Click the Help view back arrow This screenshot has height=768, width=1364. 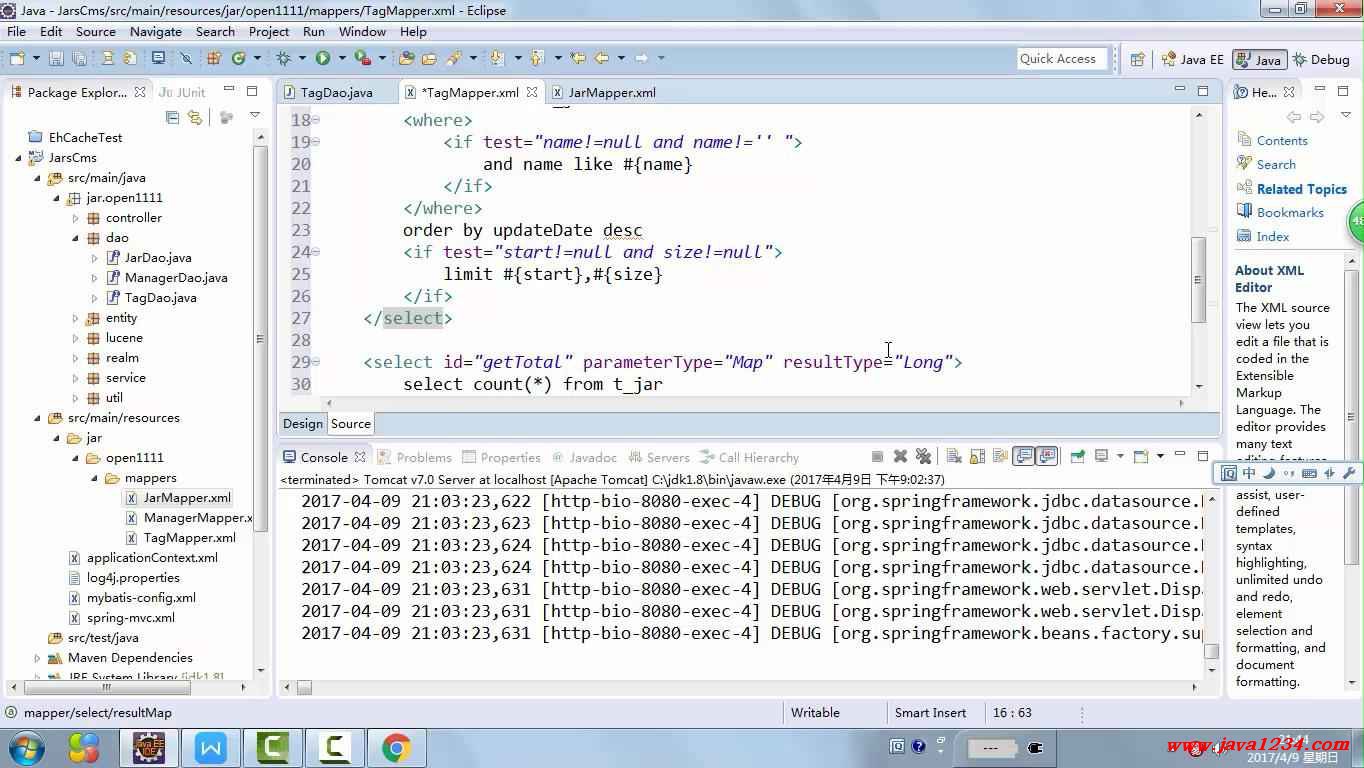coord(1294,117)
